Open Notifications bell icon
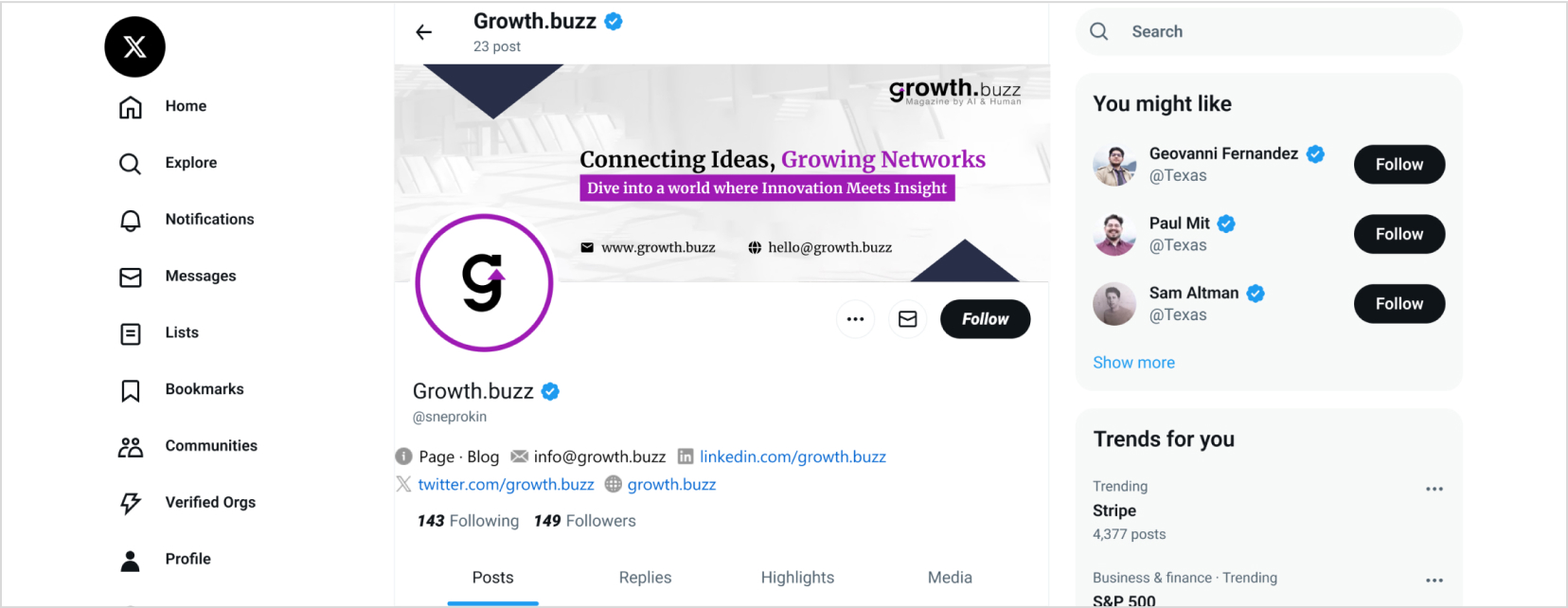The image size is (1568, 608). tap(131, 220)
